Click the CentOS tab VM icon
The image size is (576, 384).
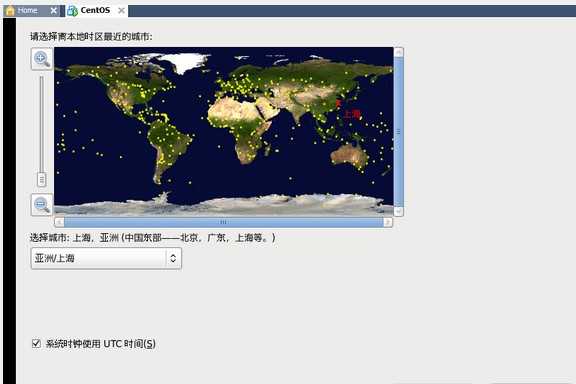pos(73,11)
